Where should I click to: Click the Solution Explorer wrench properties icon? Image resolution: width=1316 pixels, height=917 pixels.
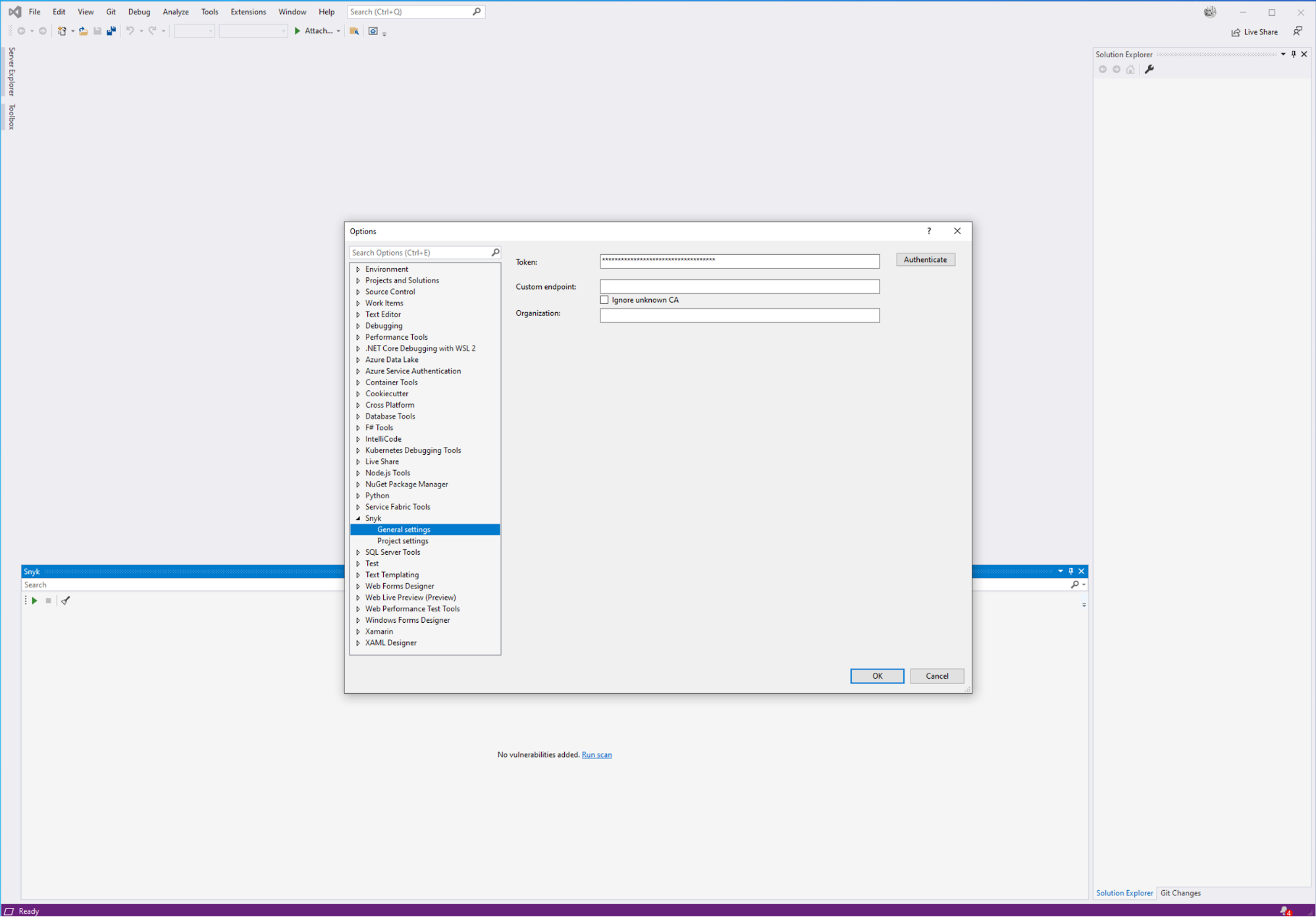(x=1149, y=69)
